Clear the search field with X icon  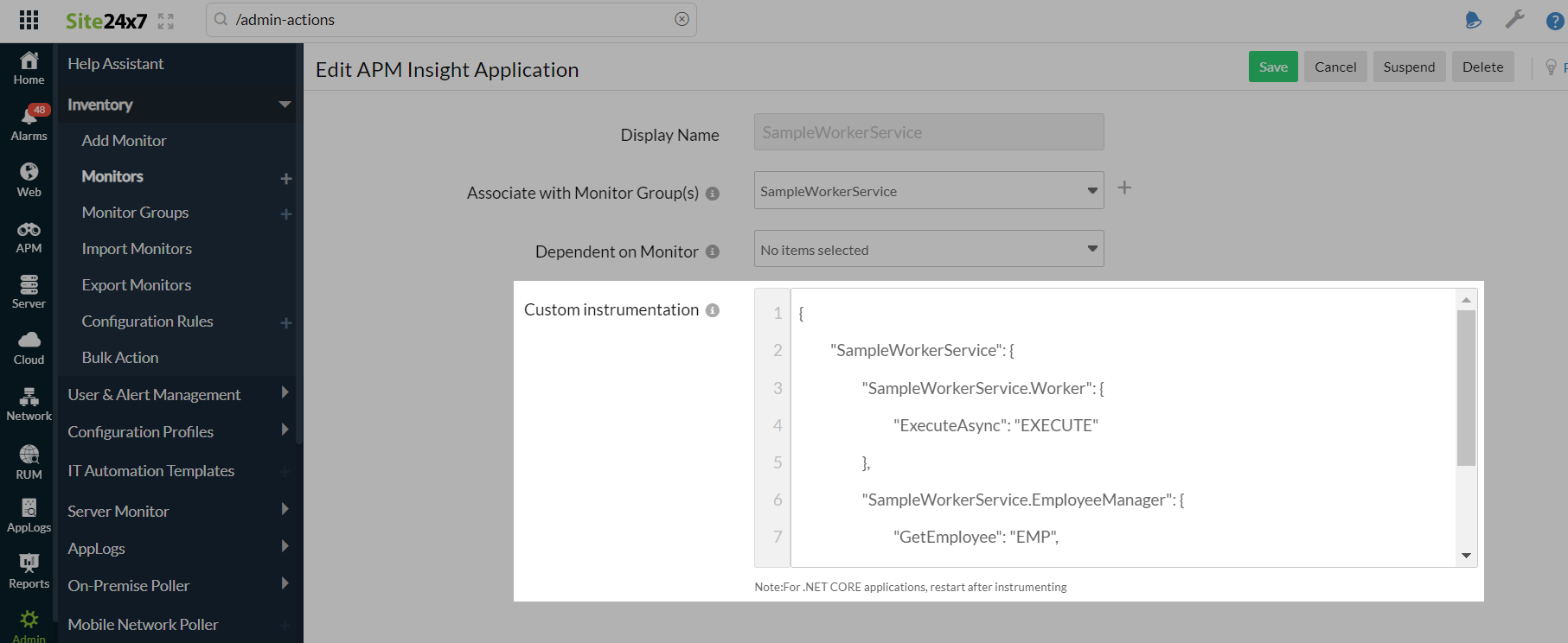pyautogui.click(x=682, y=19)
